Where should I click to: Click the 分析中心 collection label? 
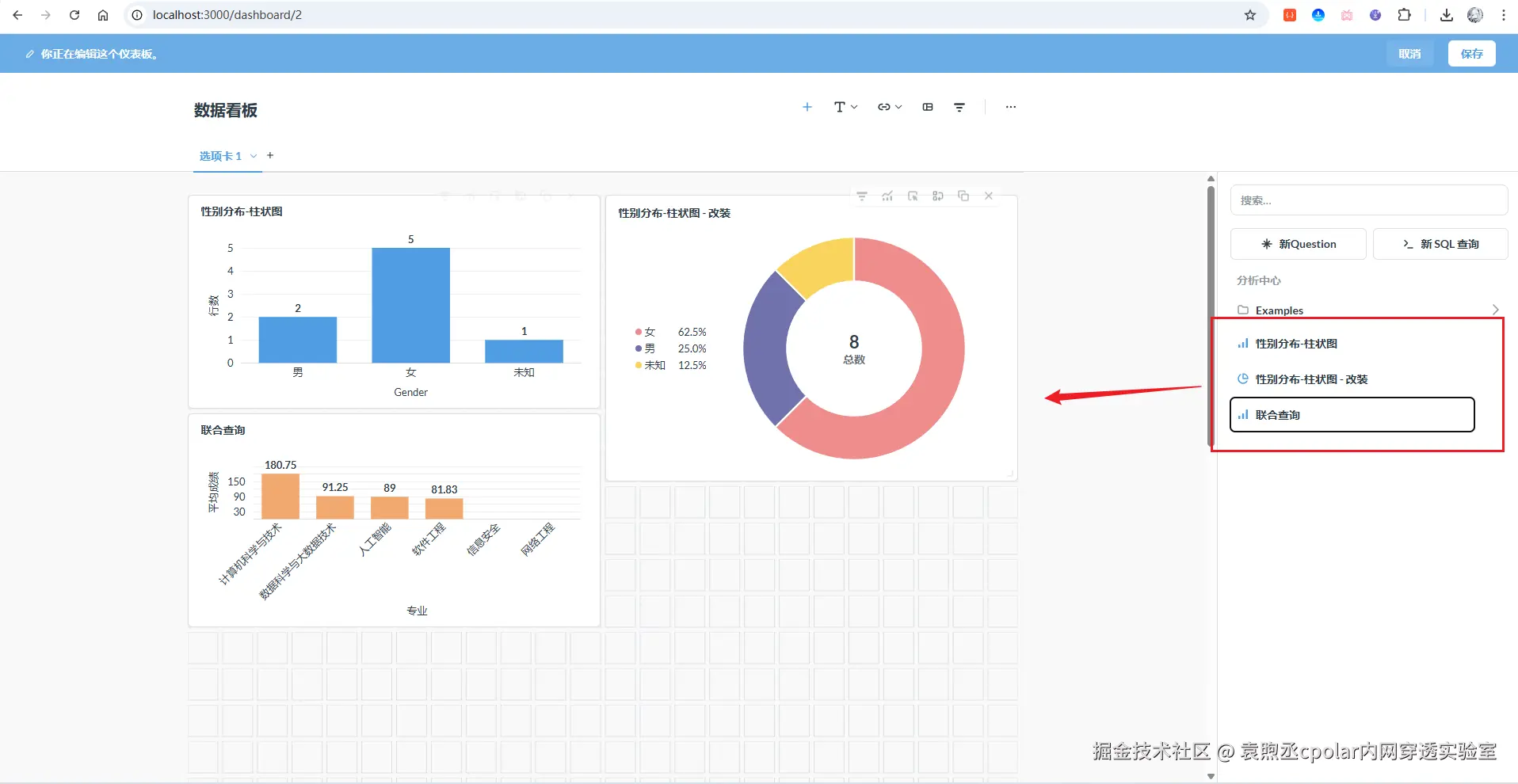(1259, 280)
